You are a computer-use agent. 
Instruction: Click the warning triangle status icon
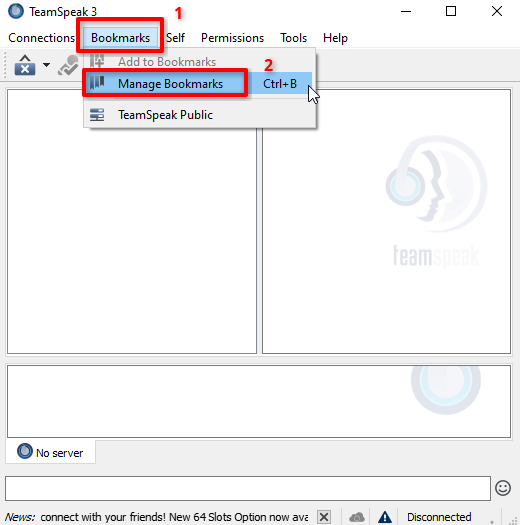385,517
